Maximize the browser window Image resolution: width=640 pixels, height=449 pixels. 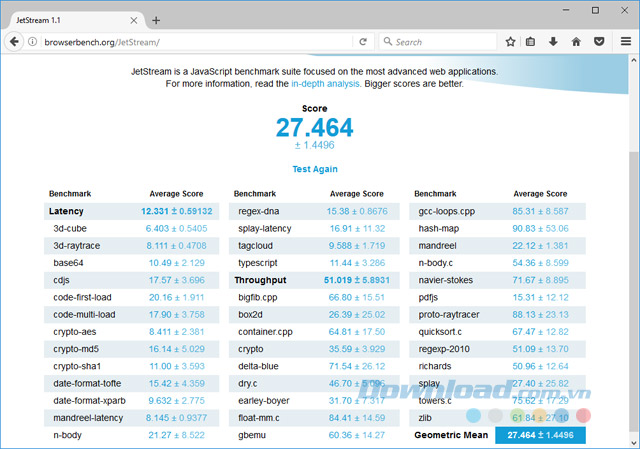[596, 10]
